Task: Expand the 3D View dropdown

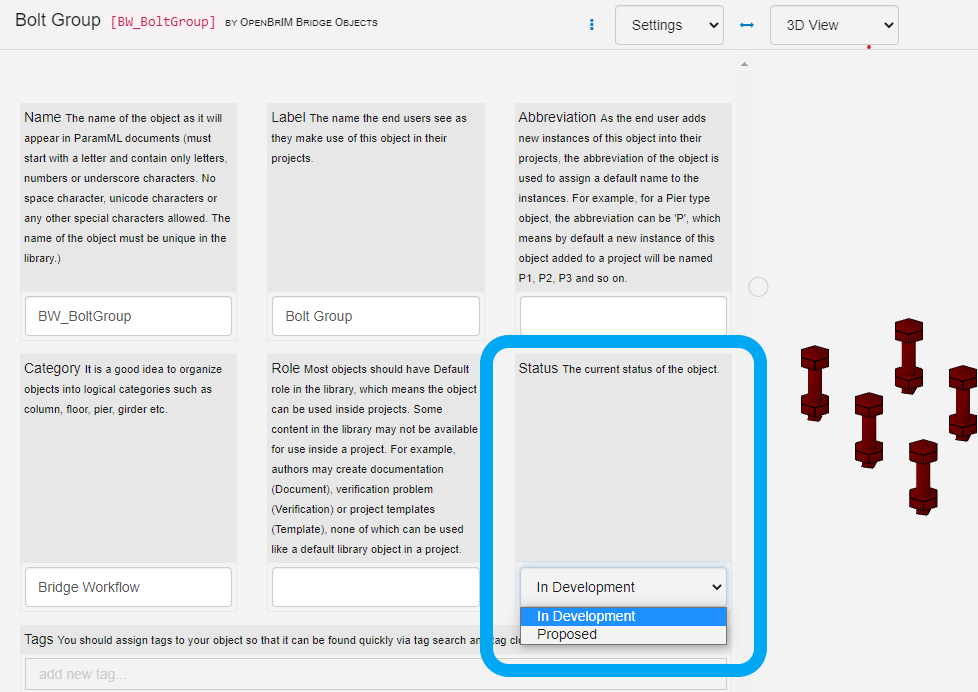Action: 834,25
